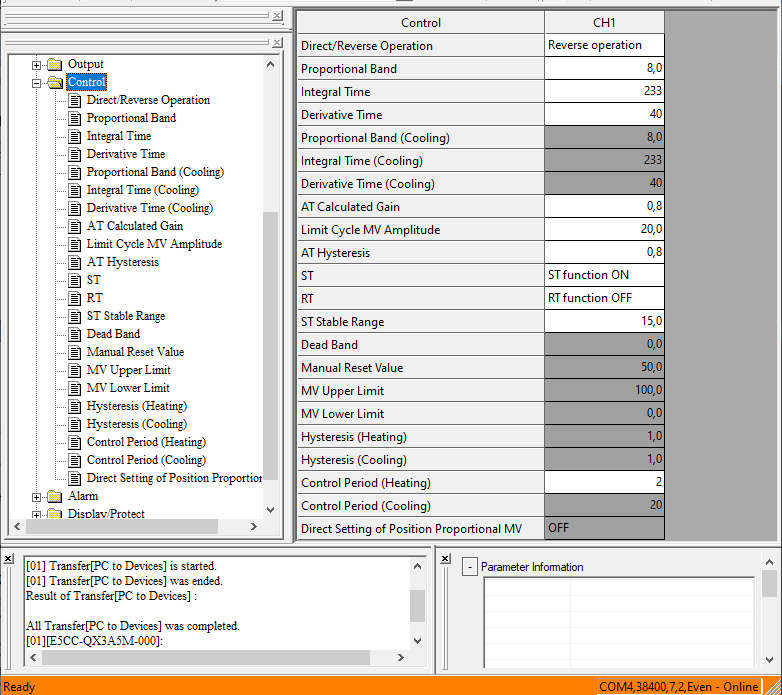Click document icon beside ST Stable Range
782x695 pixels.
[75, 317]
